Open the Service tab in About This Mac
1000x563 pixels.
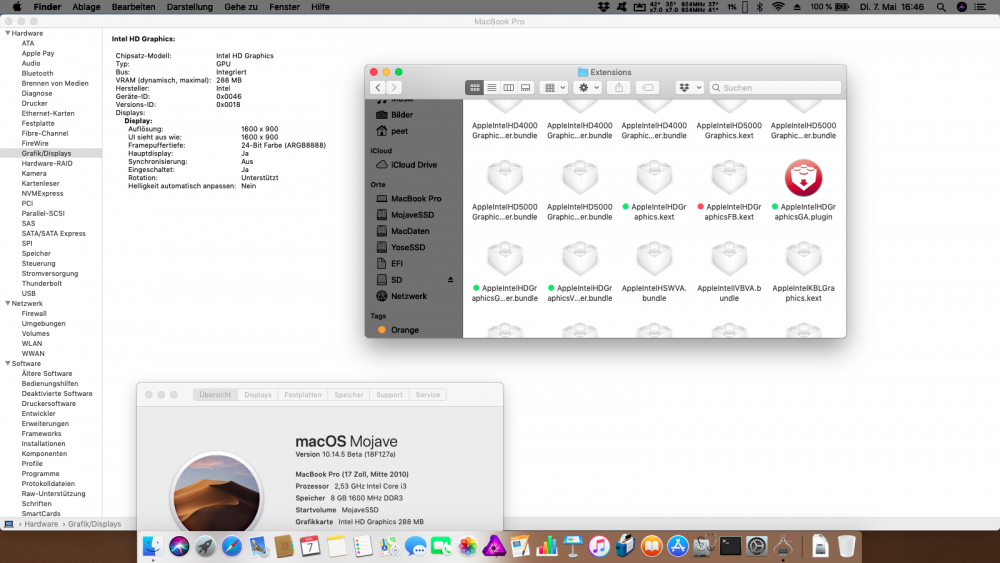coord(428,395)
